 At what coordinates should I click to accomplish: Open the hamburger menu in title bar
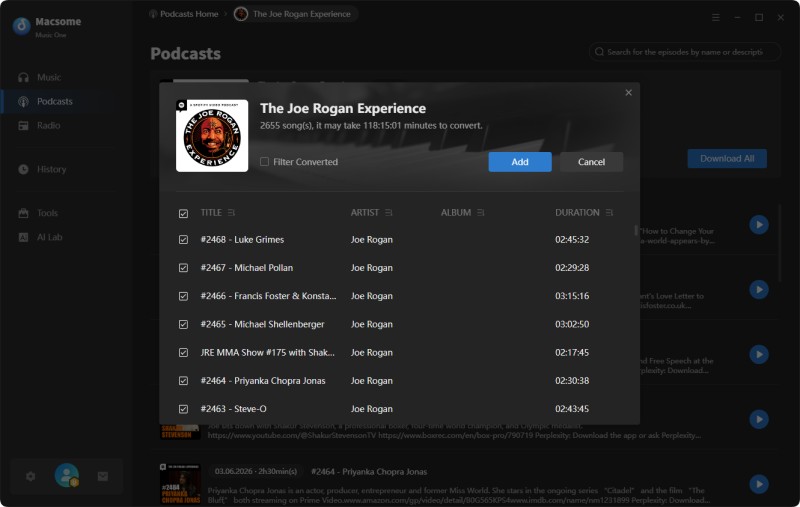click(716, 17)
